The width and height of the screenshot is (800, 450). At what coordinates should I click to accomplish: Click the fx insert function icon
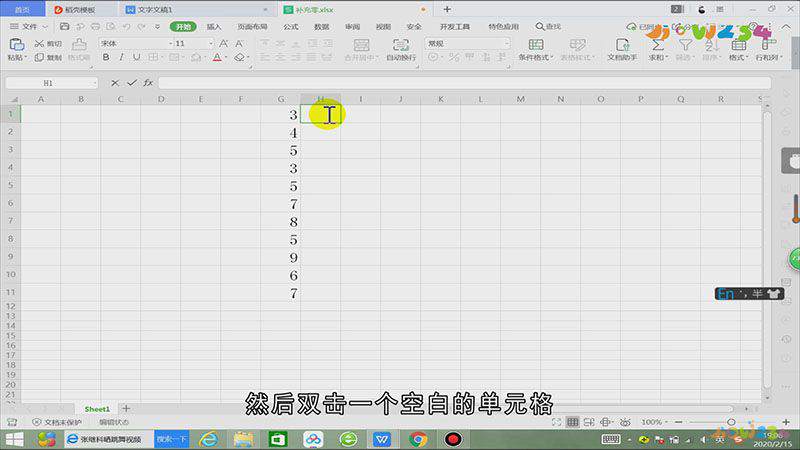coord(148,83)
